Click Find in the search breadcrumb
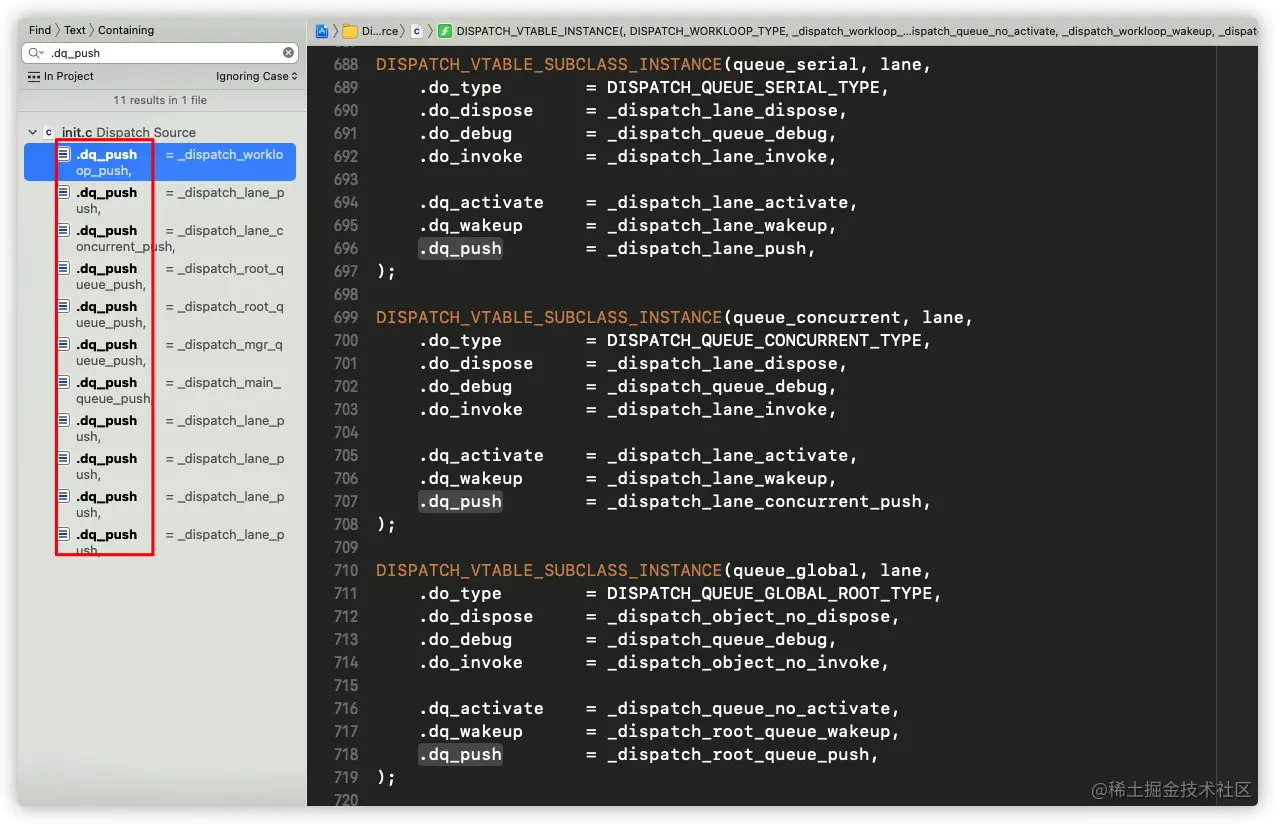 click(40, 30)
